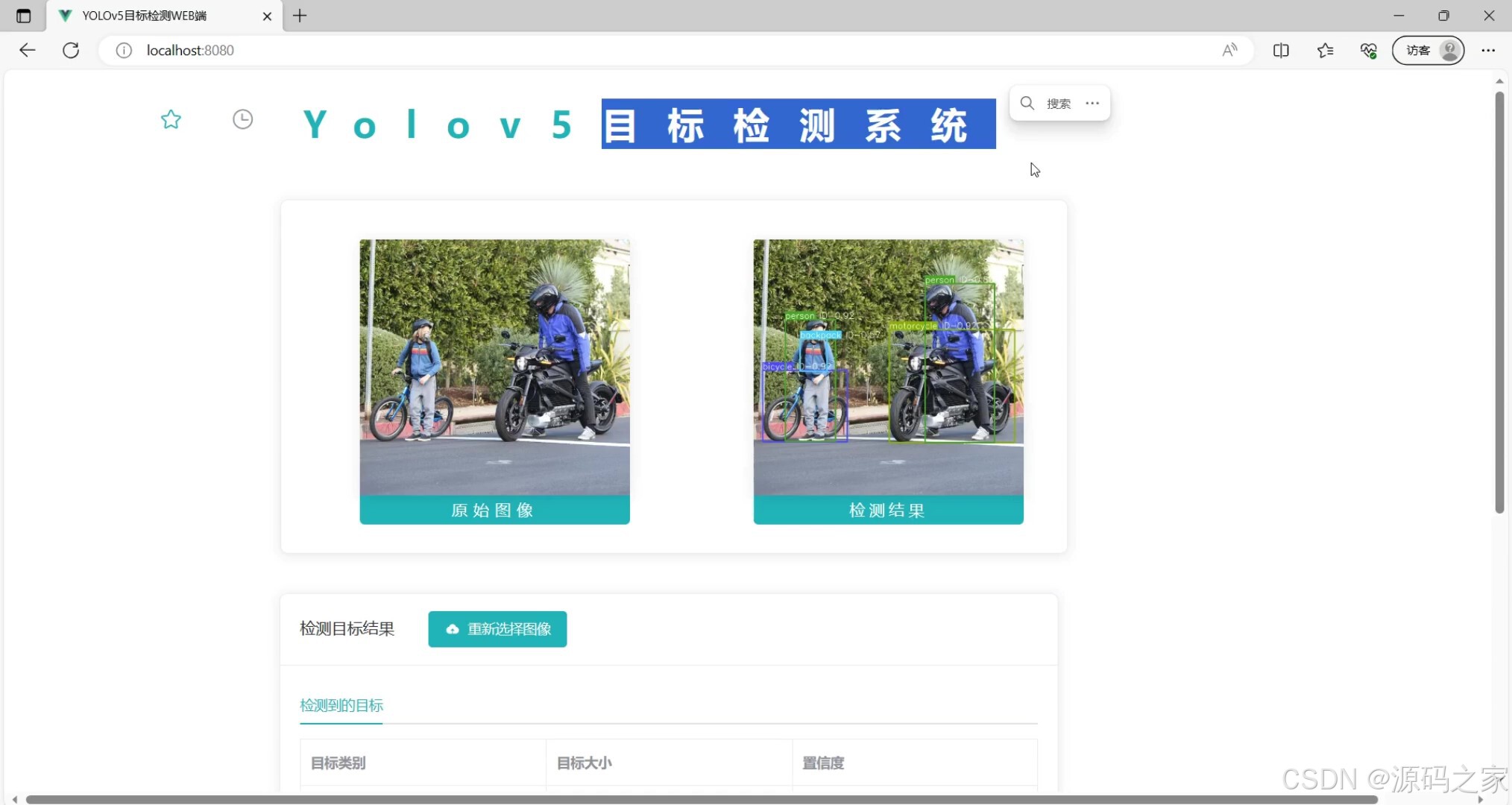Image resolution: width=1512 pixels, height=805 pixels.
Task: Open the tab actions menu icon
Action: 23,16
